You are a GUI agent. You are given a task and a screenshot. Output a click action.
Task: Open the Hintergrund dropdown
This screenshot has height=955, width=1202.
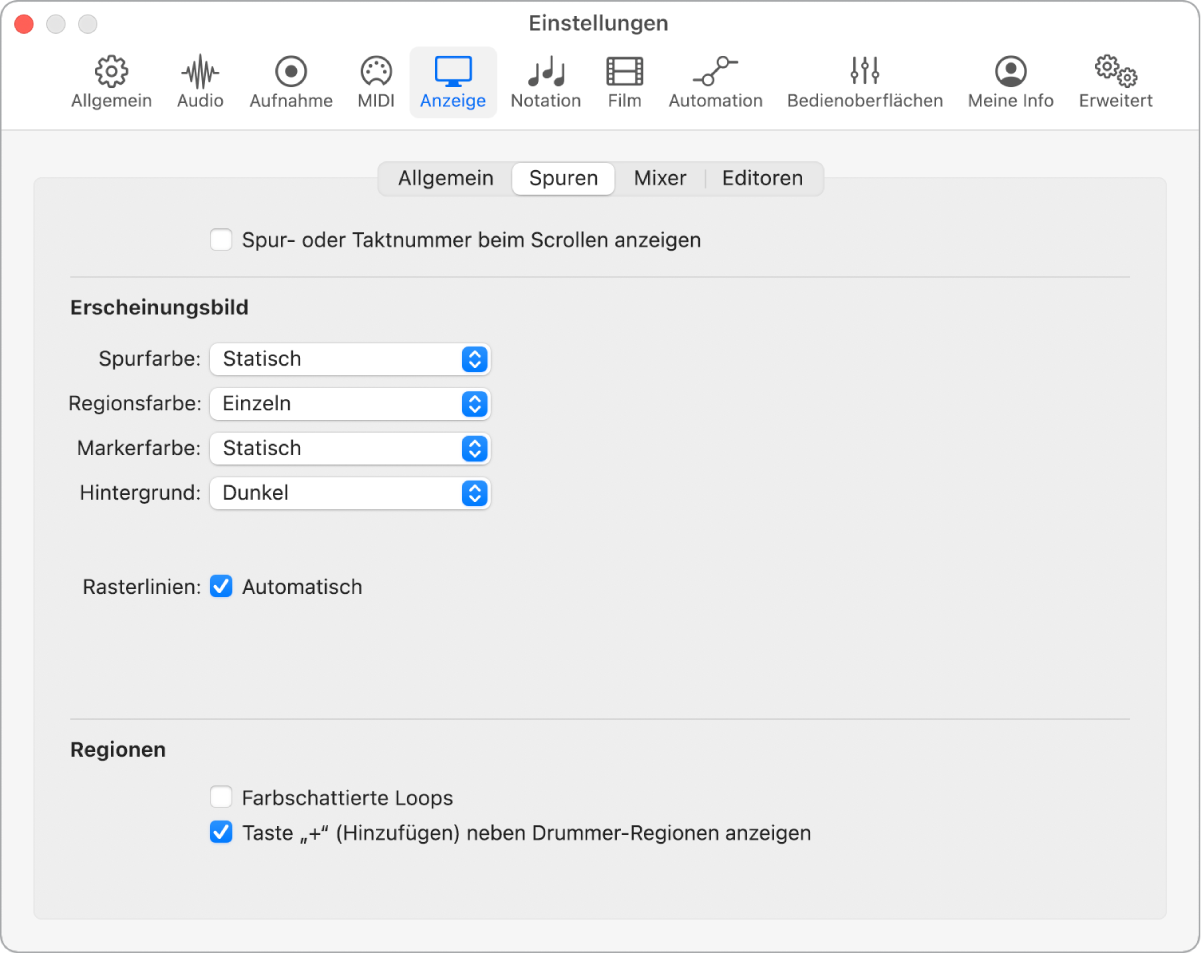pyautogui.click(x=350, y=493)
